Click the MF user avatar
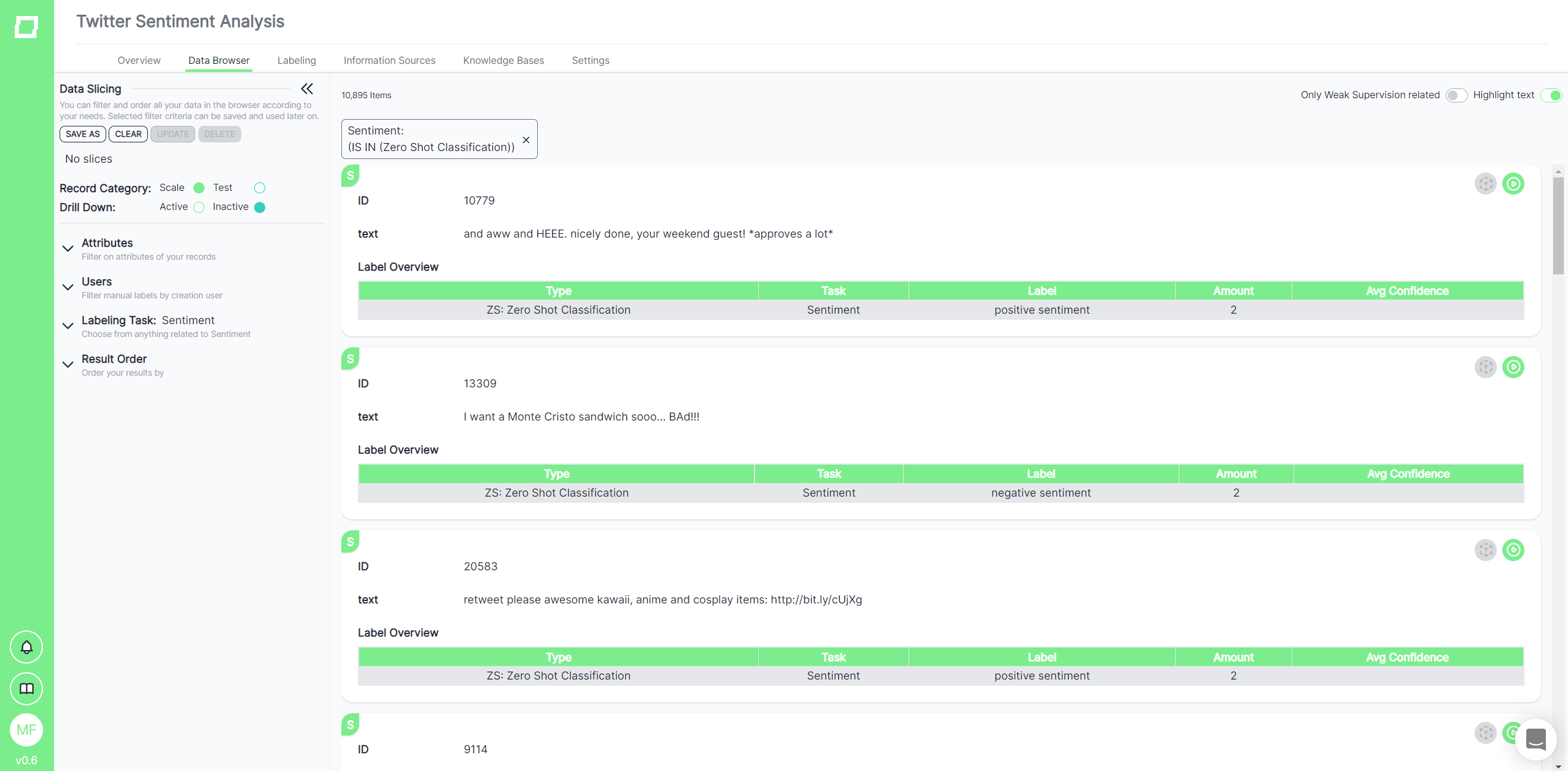The width and height of the screenshot is (1568, 771). point(26,730)
